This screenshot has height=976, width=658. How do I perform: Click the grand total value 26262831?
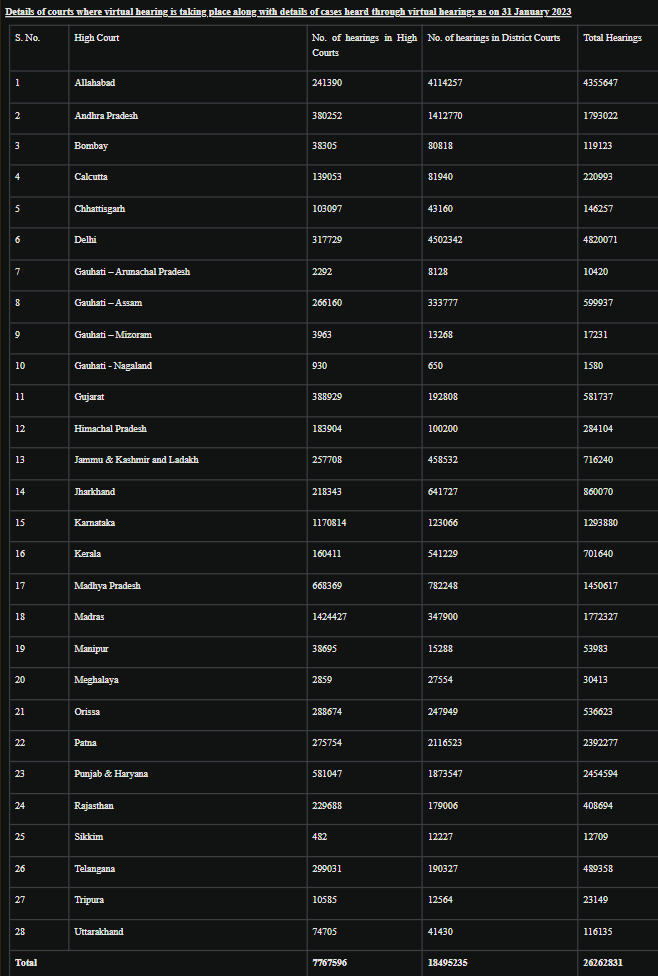coord(603,963)
